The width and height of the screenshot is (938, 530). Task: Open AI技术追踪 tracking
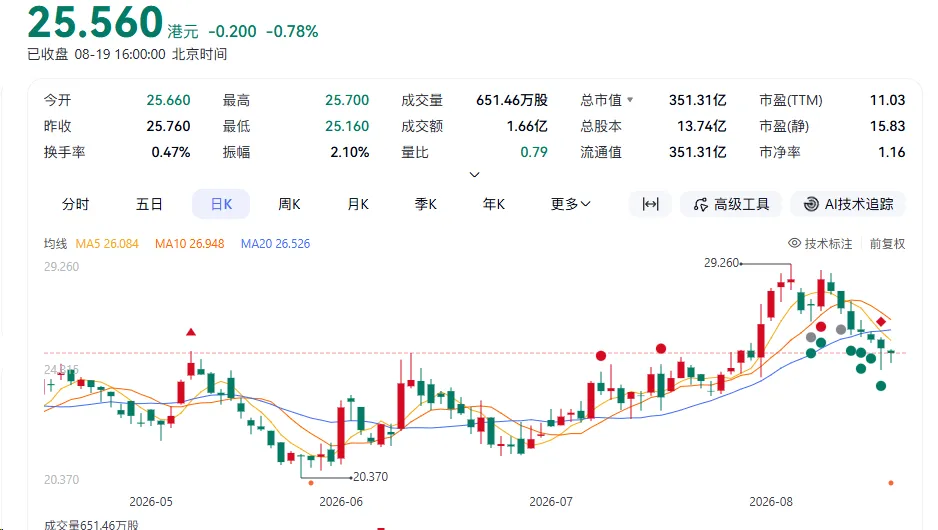[848, 204]
